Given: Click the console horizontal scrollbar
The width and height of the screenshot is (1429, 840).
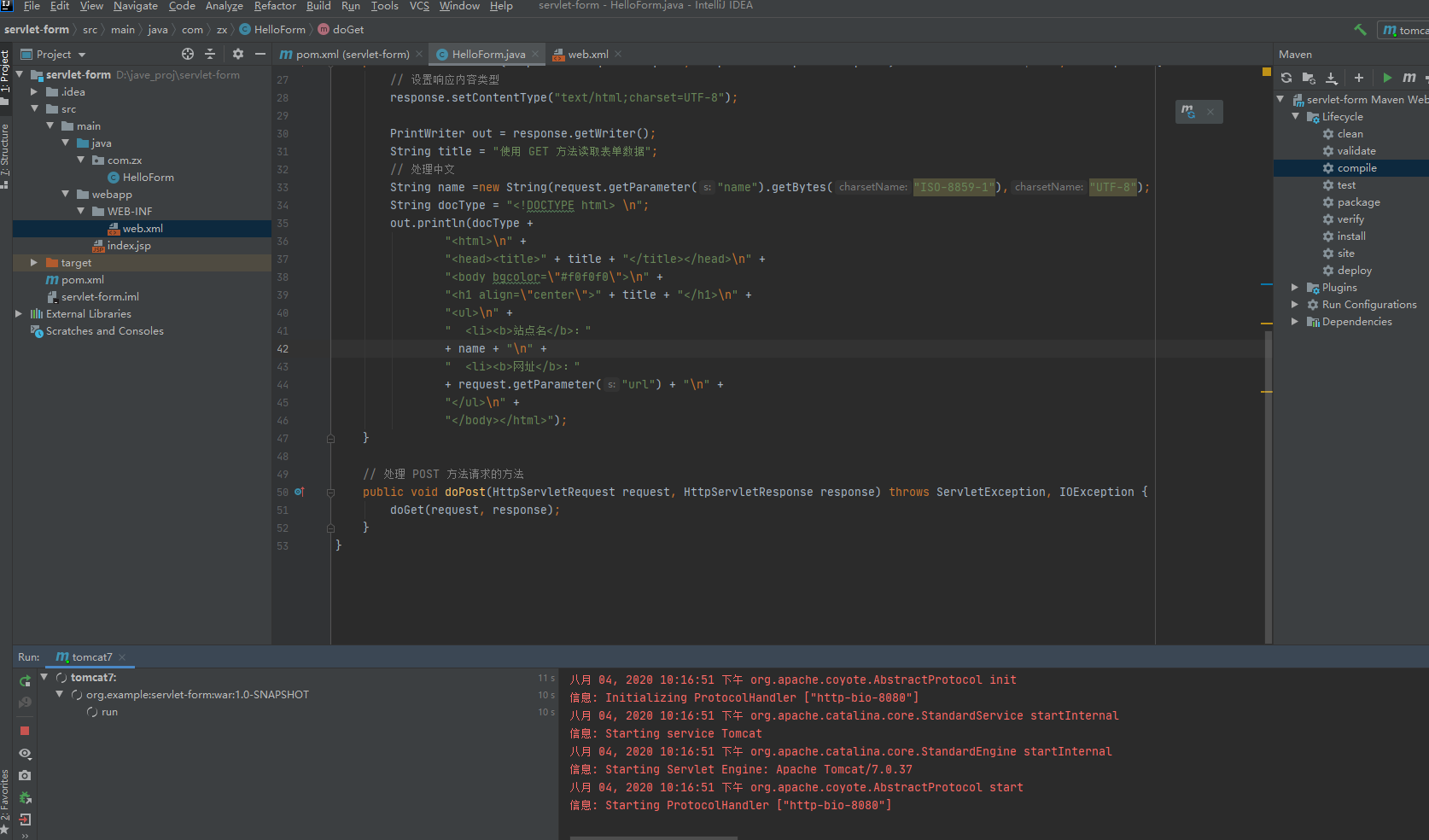Looking at the screenshot, I should (x=654, y=837).
